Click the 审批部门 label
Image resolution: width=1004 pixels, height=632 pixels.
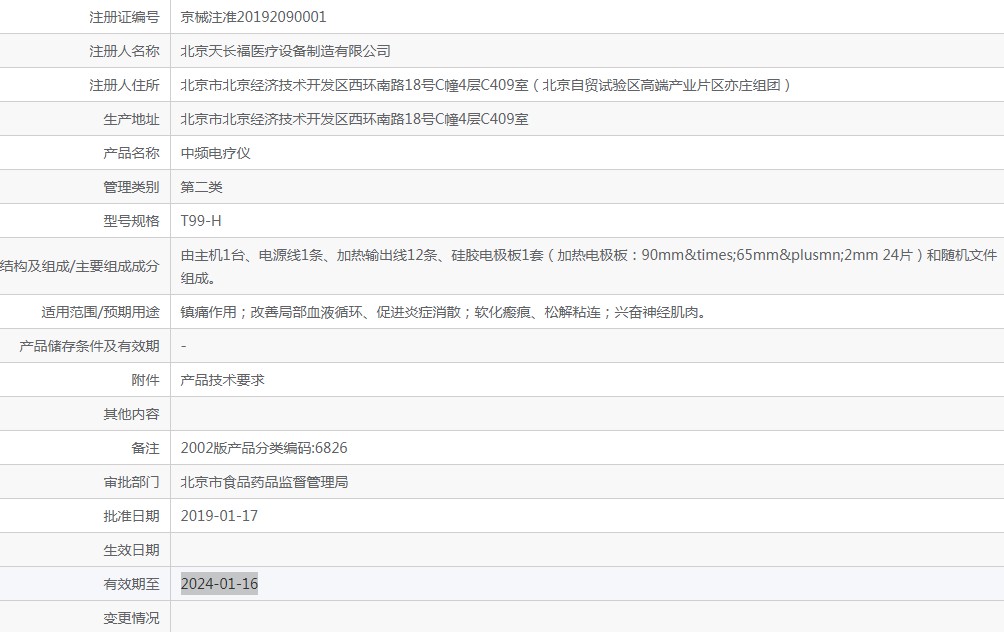131,482
